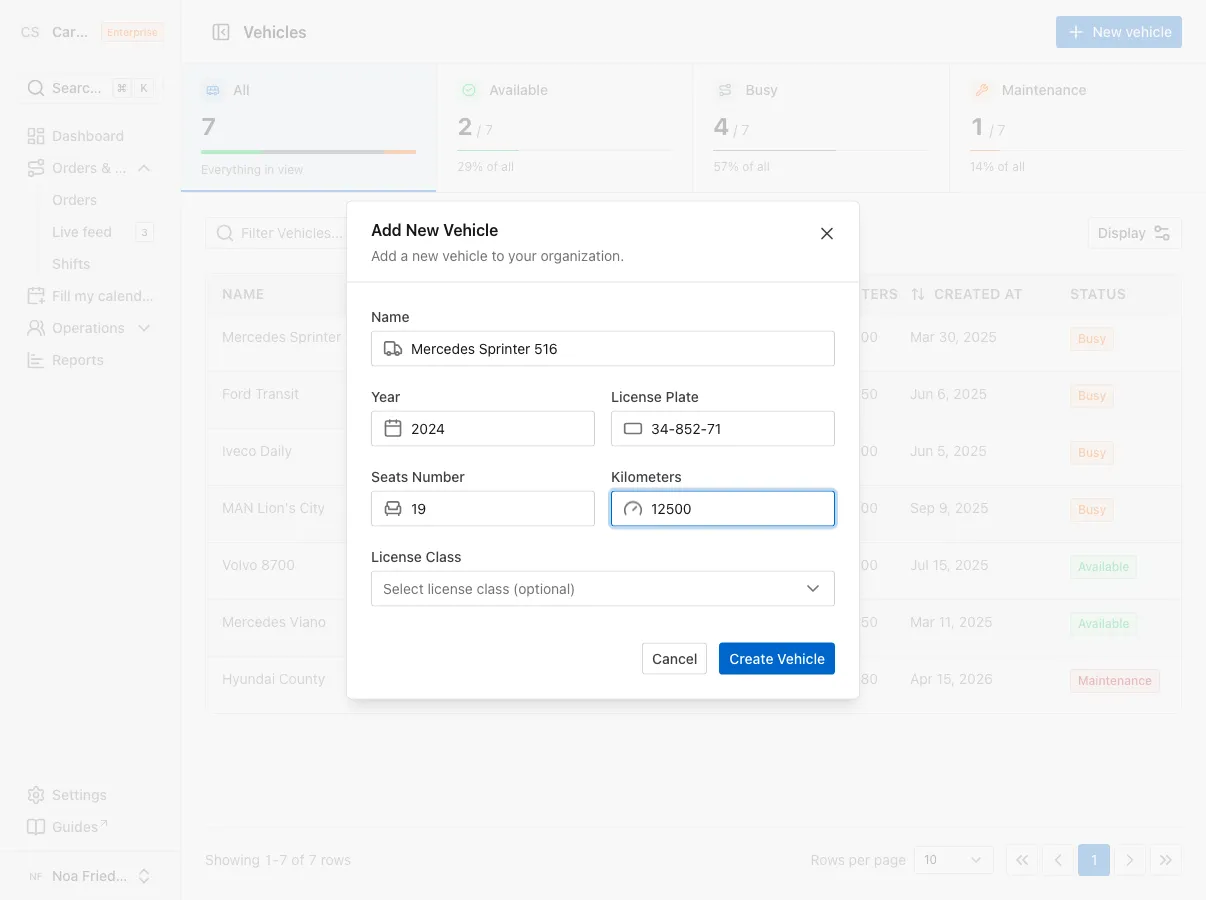Viewport: 1206px width, 900px height.
Task: Go to last page of results
Action: coord(1166,860)
